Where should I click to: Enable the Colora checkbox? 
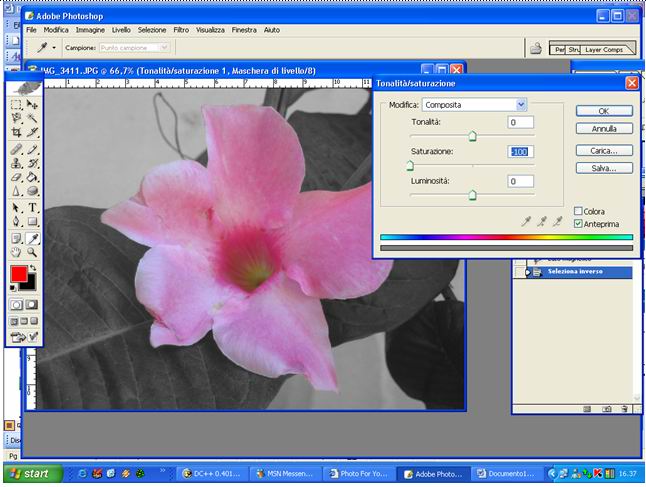(x=579, y=211)
